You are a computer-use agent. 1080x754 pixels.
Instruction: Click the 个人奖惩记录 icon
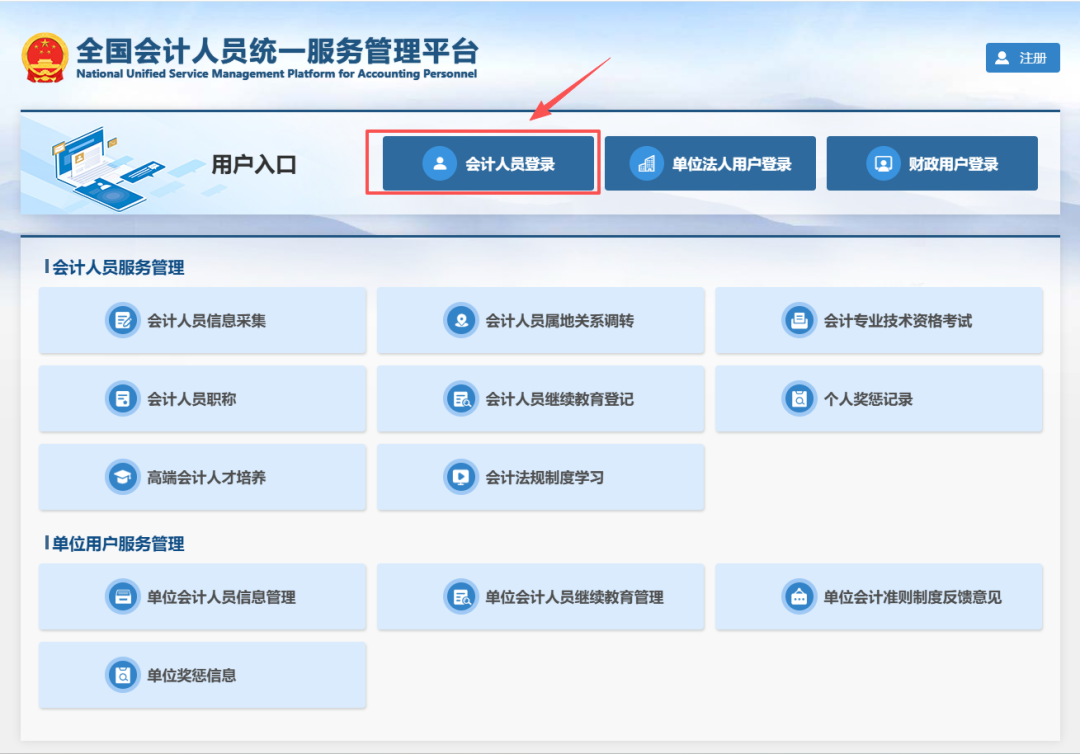click(799, 399)
